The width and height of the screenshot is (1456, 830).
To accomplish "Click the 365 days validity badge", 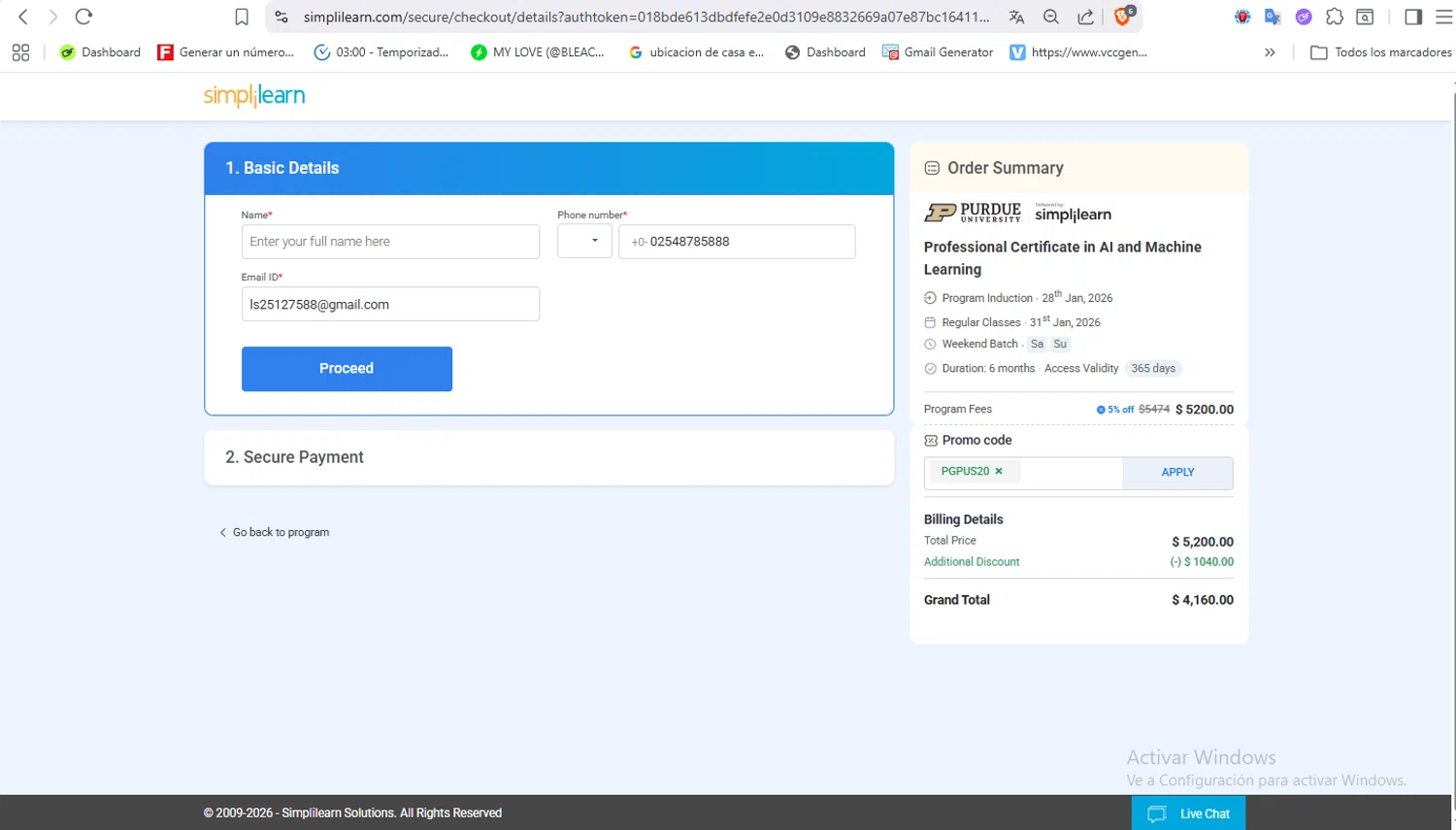I will click(1153, 368).
